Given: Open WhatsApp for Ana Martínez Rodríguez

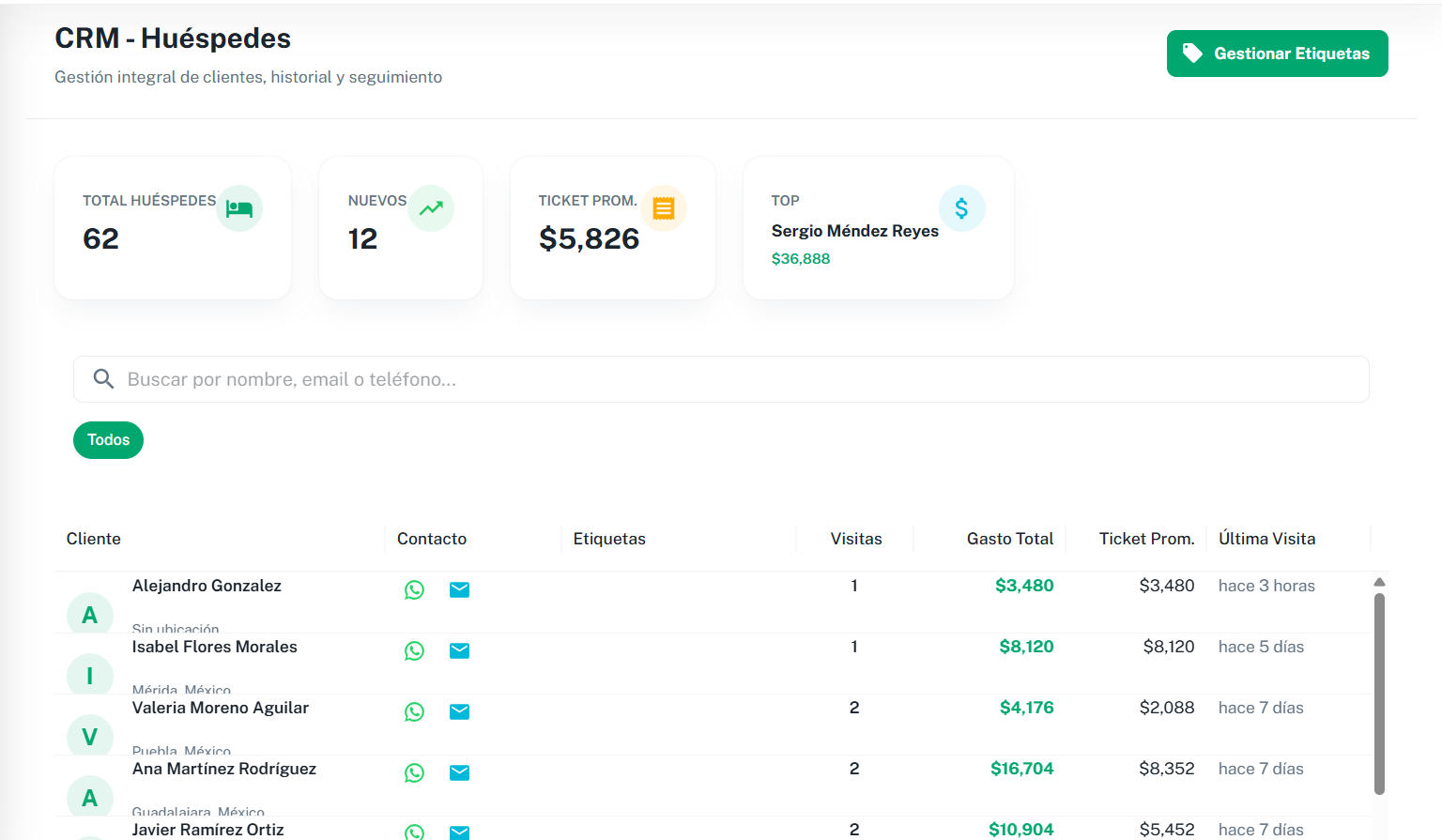Looking at the screenshot, I should pyautogui.click(x=414, y=772).
